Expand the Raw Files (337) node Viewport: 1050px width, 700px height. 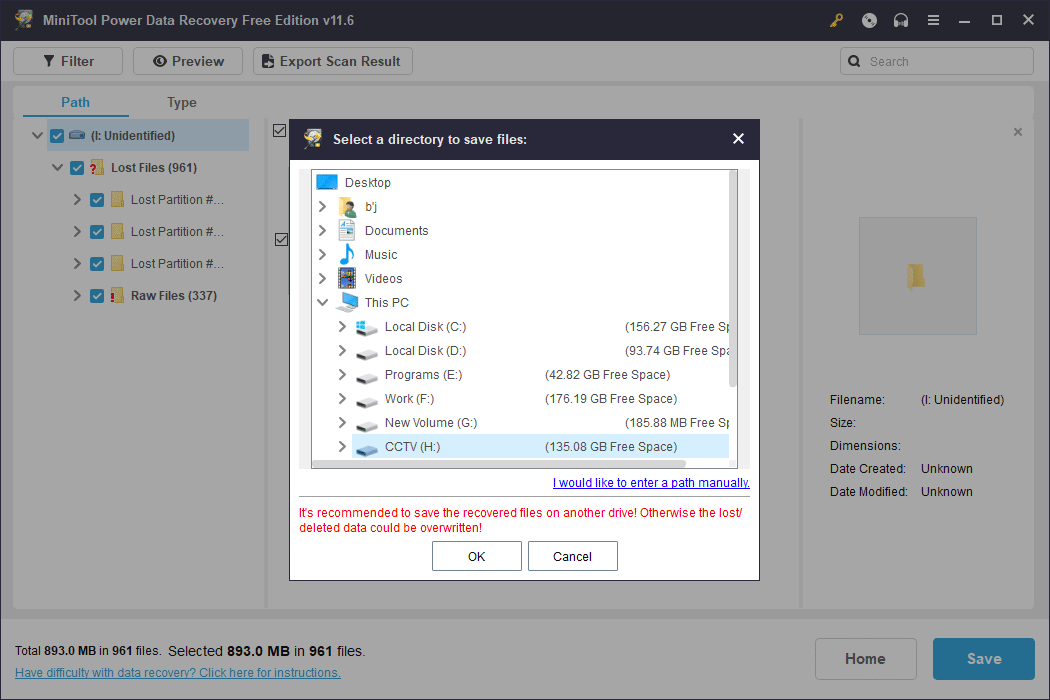77,295
